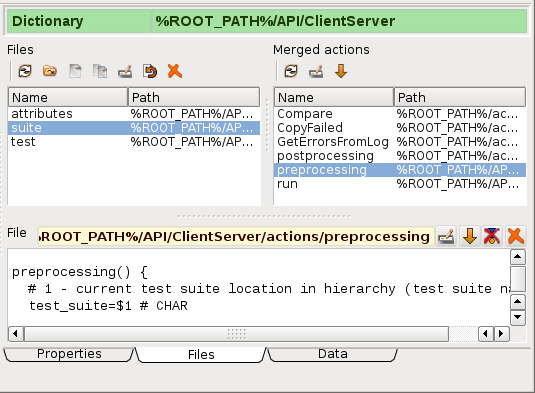The height and width of the screenshot is (393, 535).
Task: Click the new file icon in Files
Action: click(x=75, y=71)
